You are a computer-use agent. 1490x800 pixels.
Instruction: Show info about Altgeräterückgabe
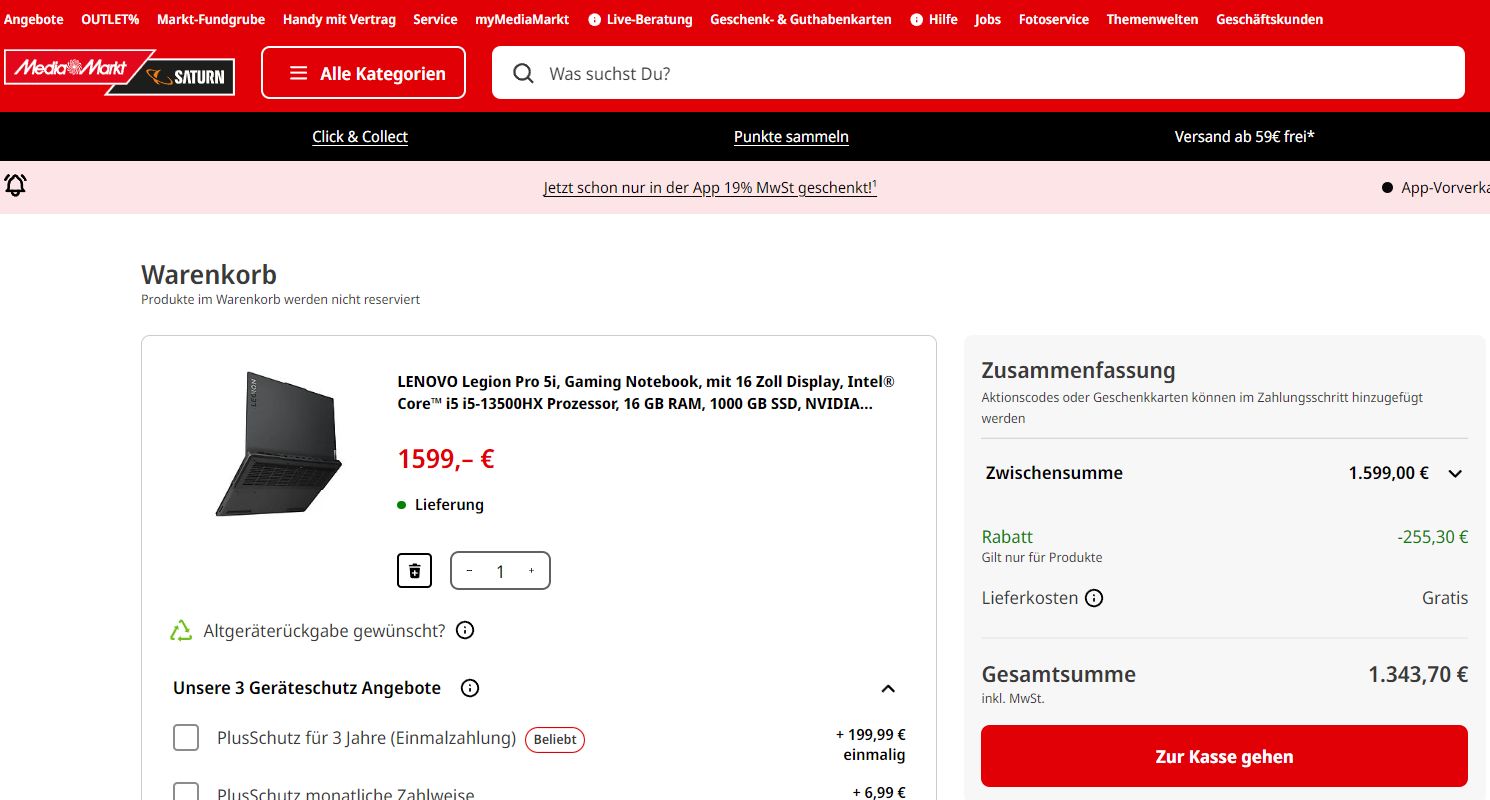point(465,630)
